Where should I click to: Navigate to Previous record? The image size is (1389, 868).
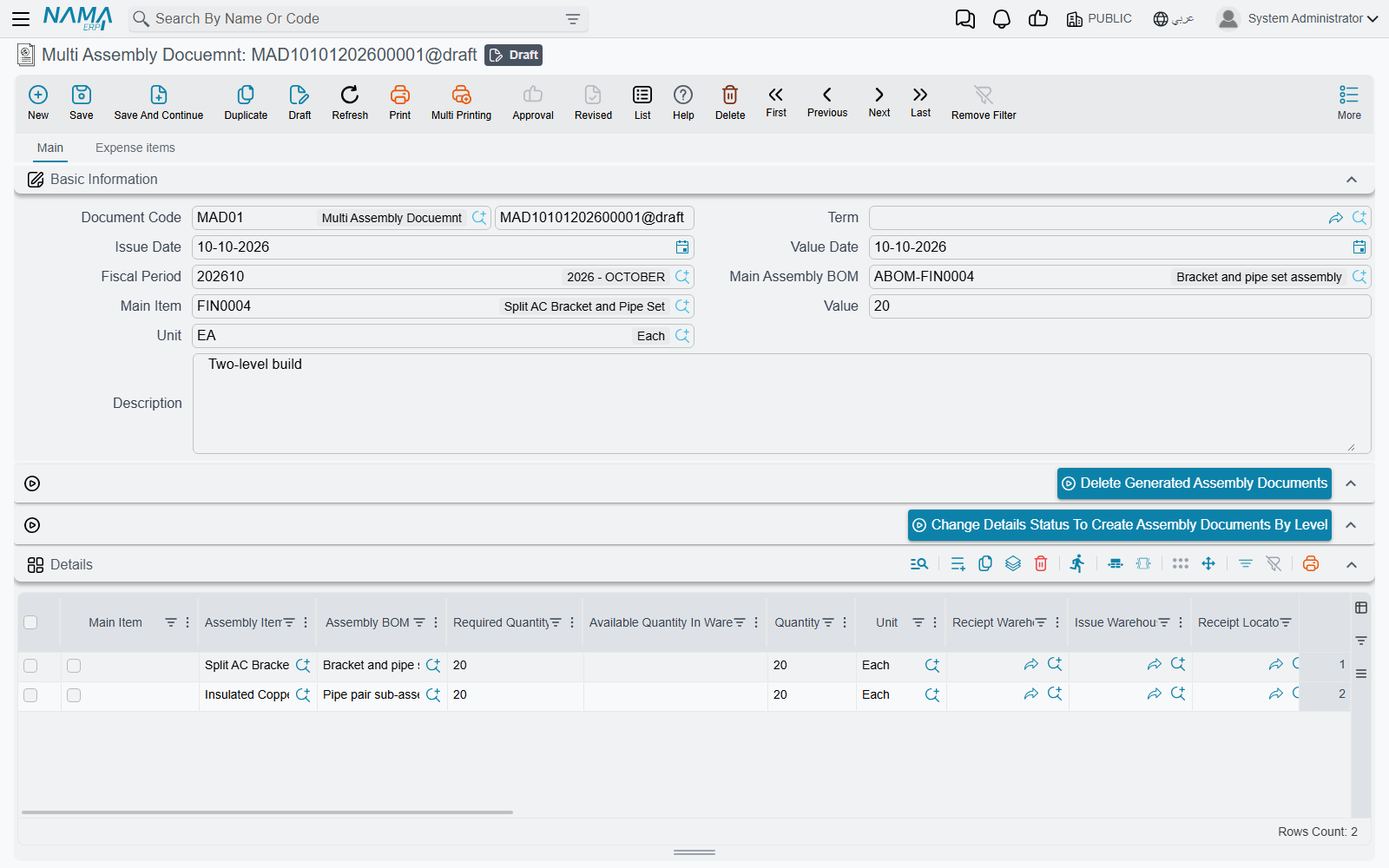point(827,102)
